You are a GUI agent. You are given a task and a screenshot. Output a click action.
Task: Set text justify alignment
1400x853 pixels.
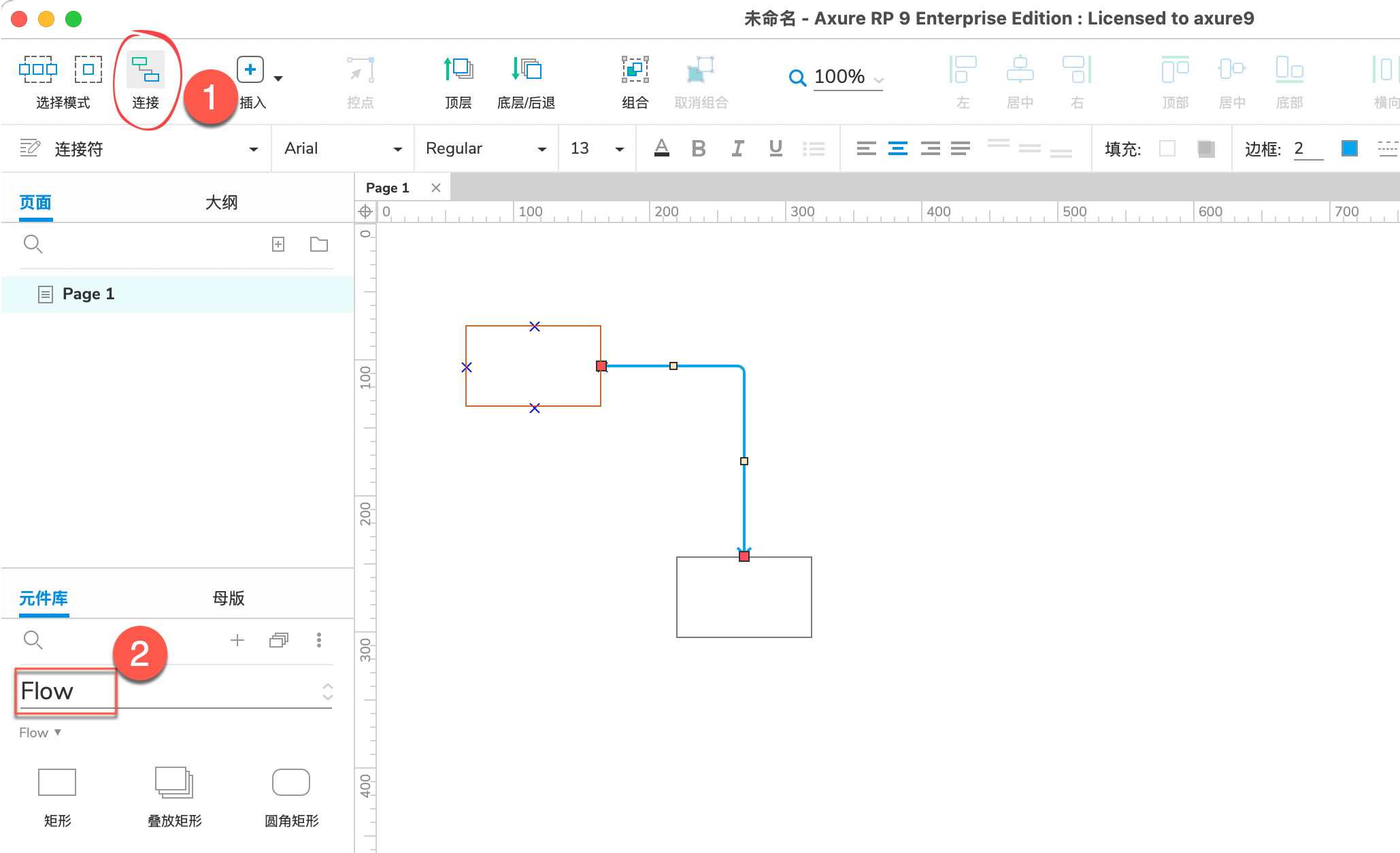click(961, 148)
